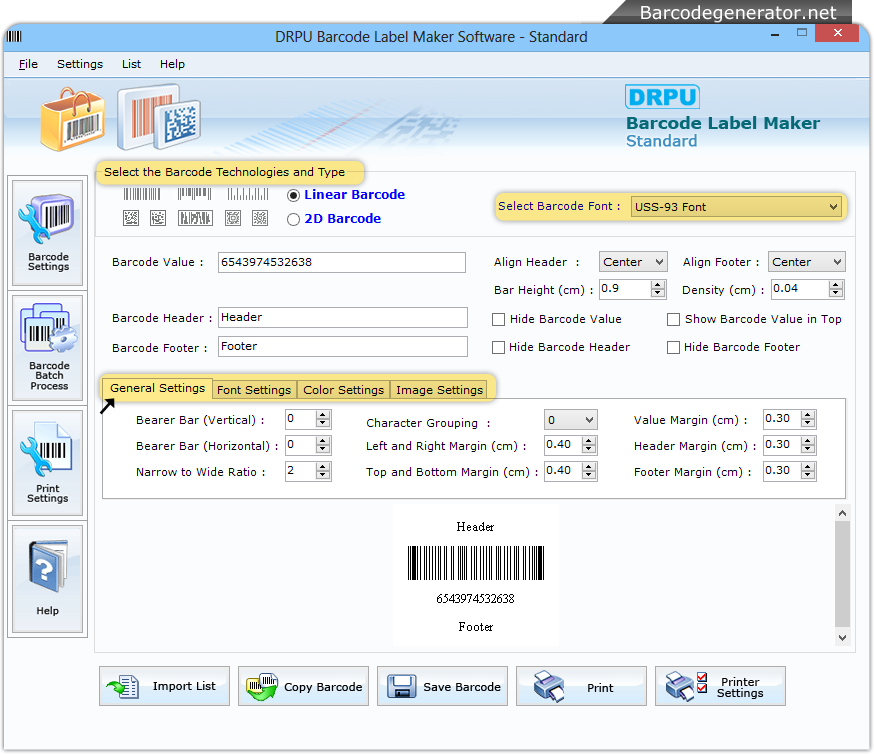Click the Copy Barcode button
This screenshot has height=754, width=874.
(x=303, y=686)
